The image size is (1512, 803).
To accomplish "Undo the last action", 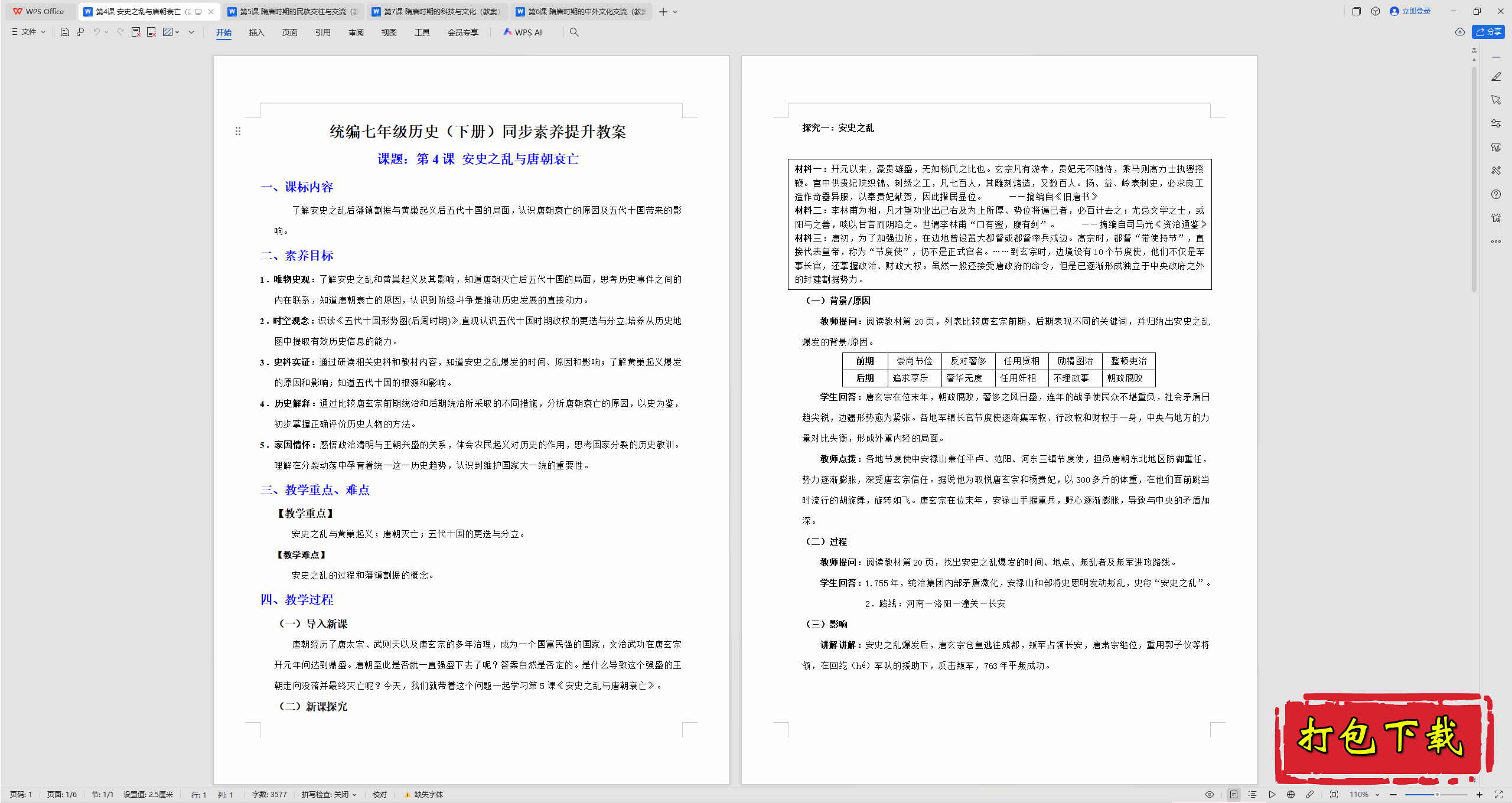I will [x=96, y=32].
